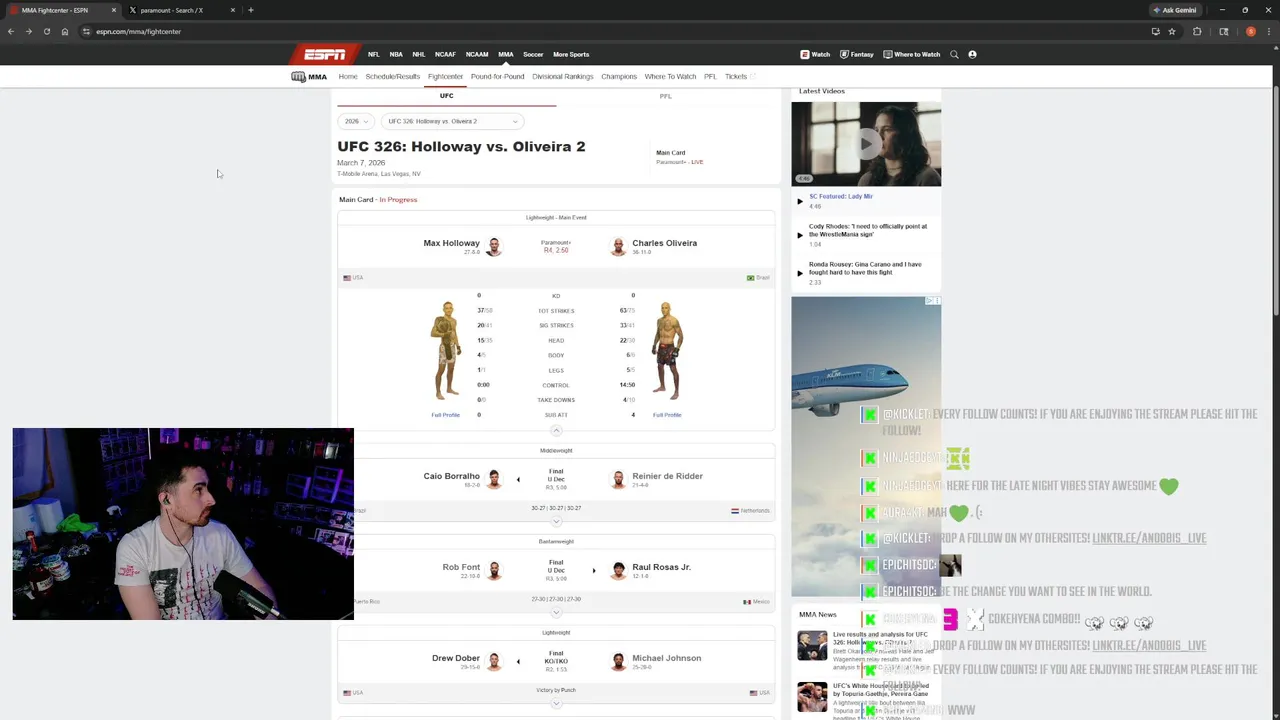Click Raul Rosas Jr.'s headshot
1280x720 pixels.
tap(618, 570)
